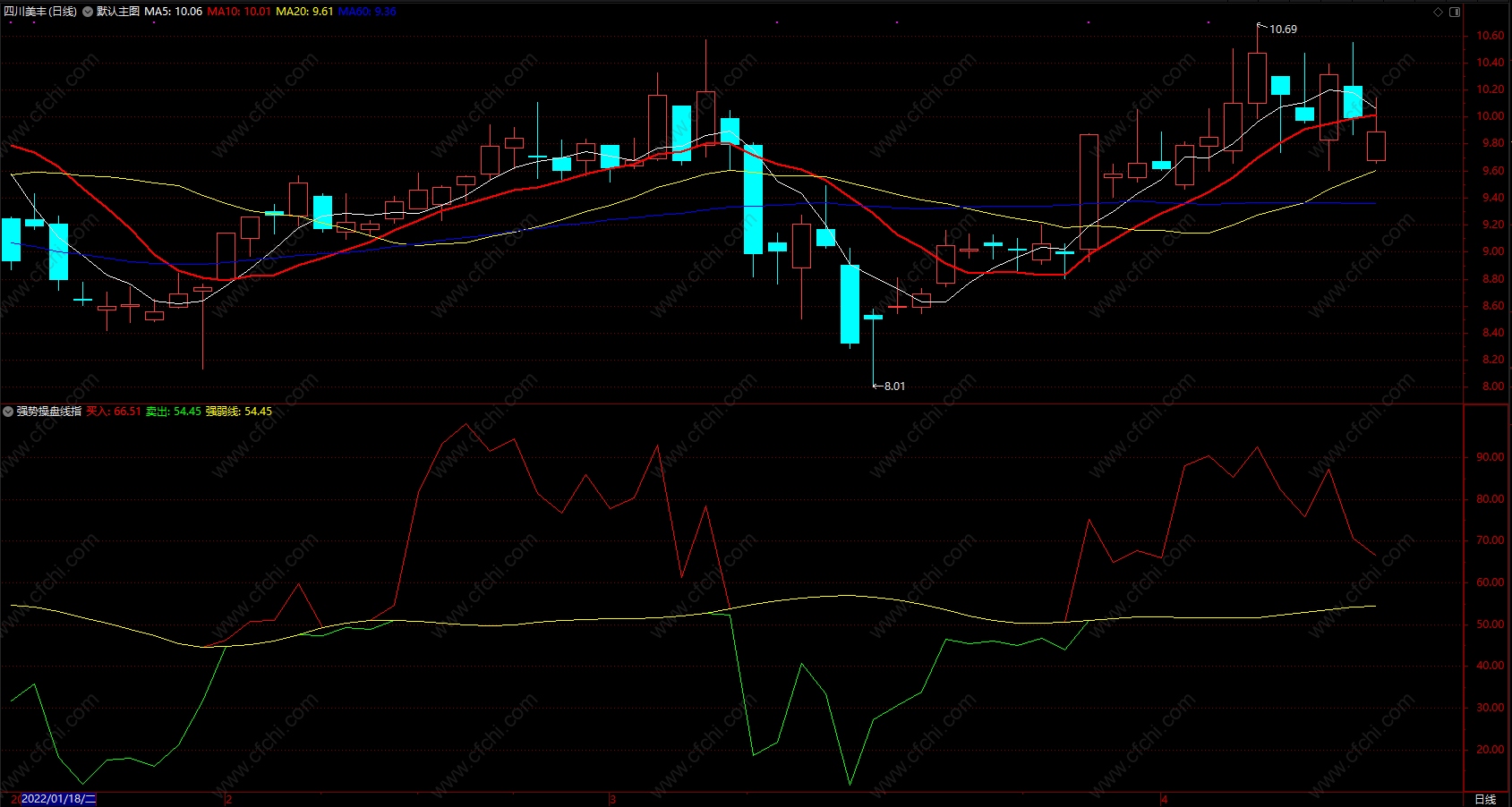Click the 买入: 66.51 indicator value
This screenshot has width=1512, height=807.
(114, 412)
